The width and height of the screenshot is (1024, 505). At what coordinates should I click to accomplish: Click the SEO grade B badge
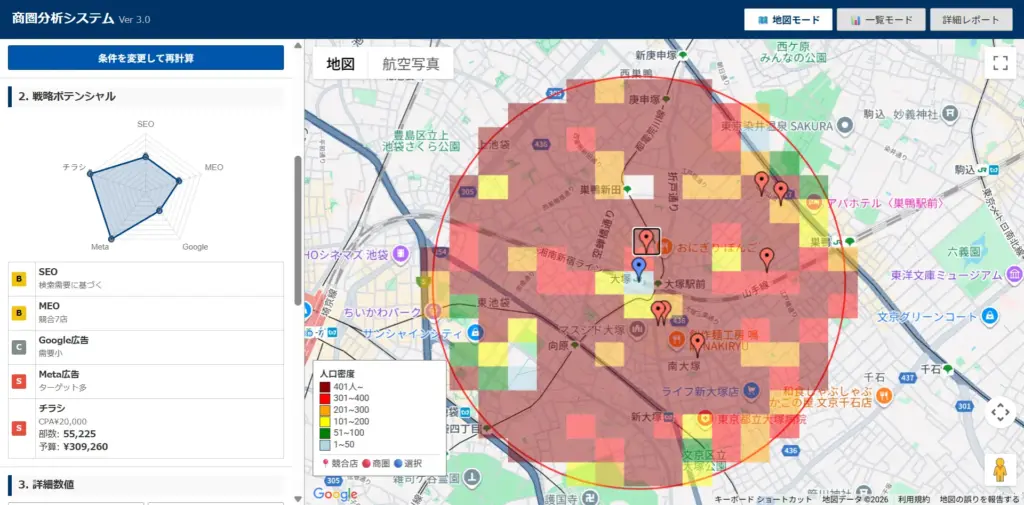pos(19,279)
